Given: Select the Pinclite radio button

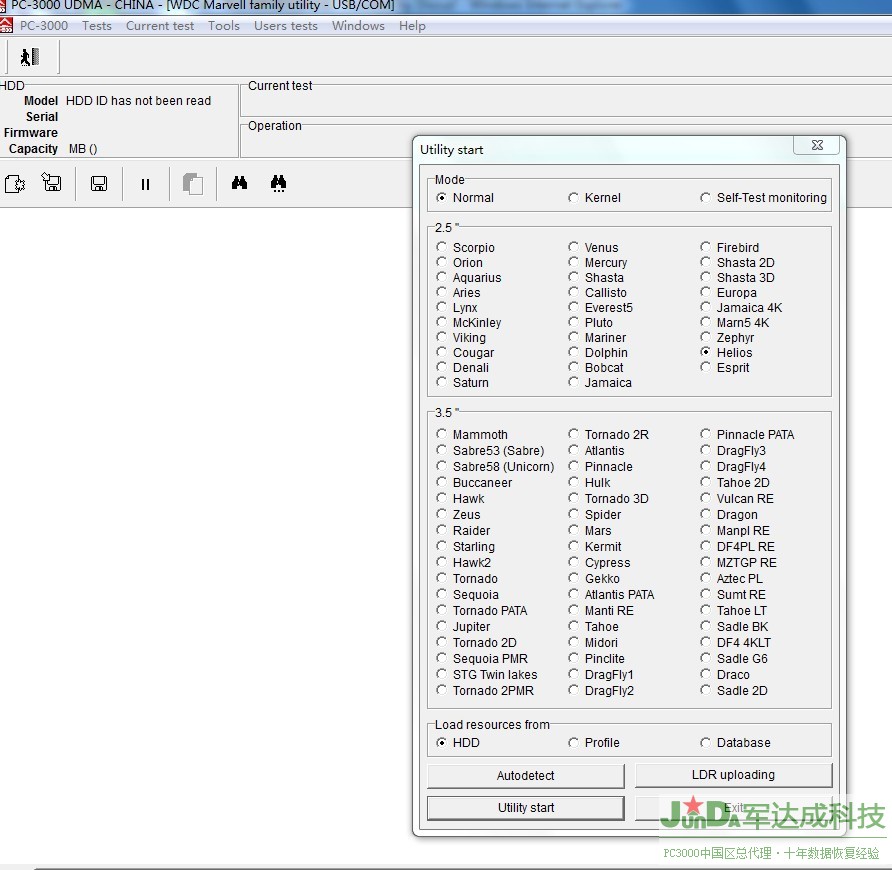Looking at the screenshot, I should (x=573, y=658).
